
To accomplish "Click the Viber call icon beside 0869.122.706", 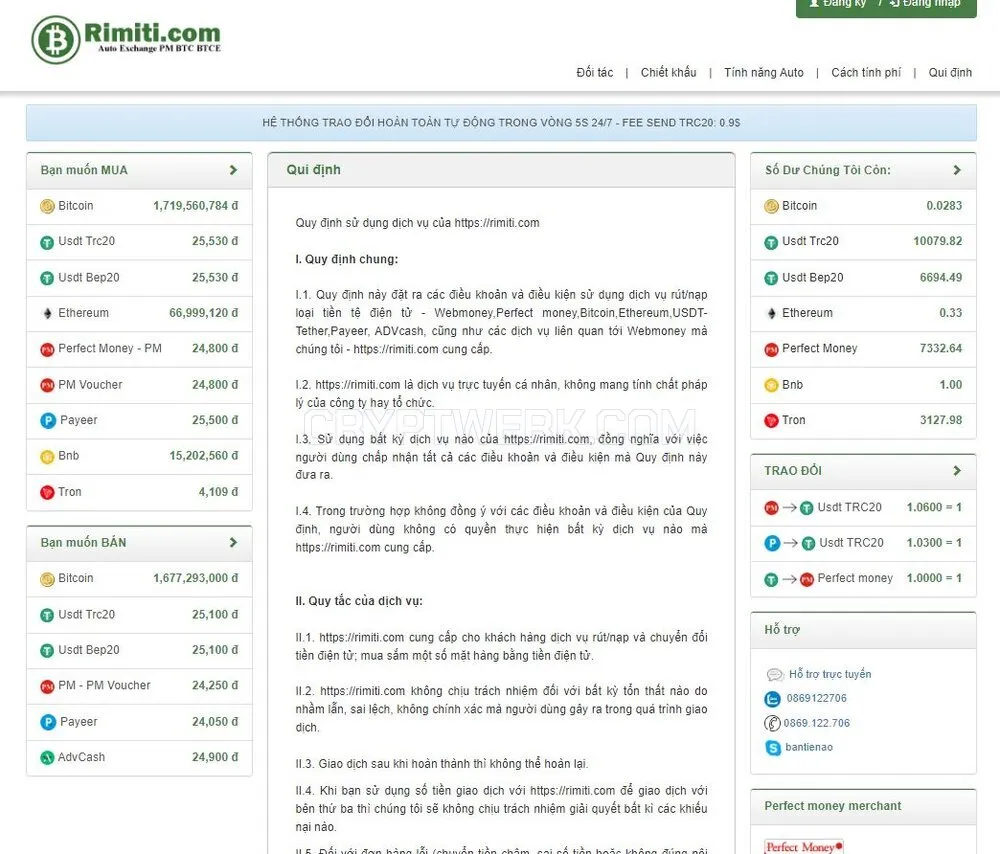I will click(x=772, y=723).
